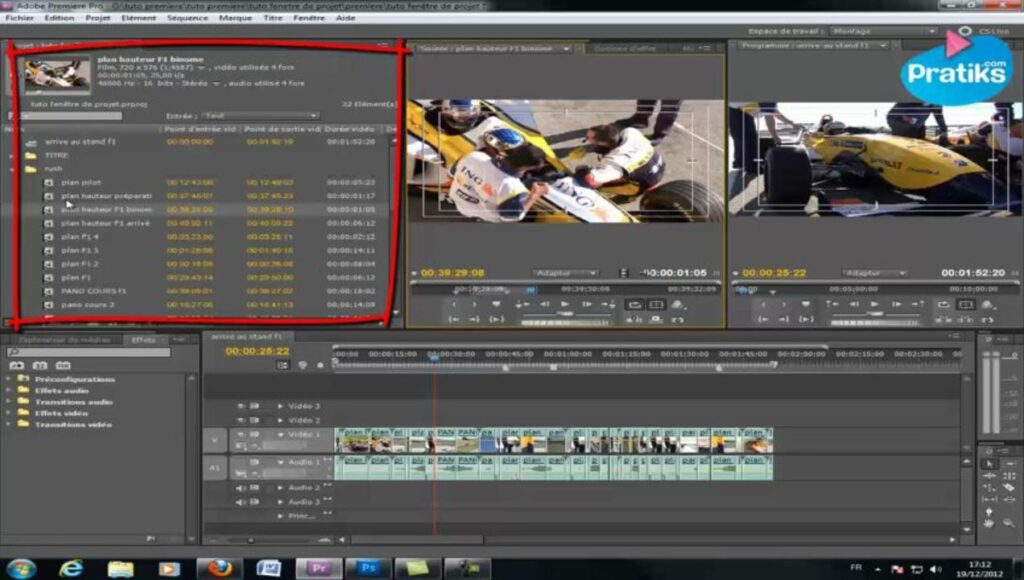
Task: Play the Program monitor sequence
Action: [874, 304]
